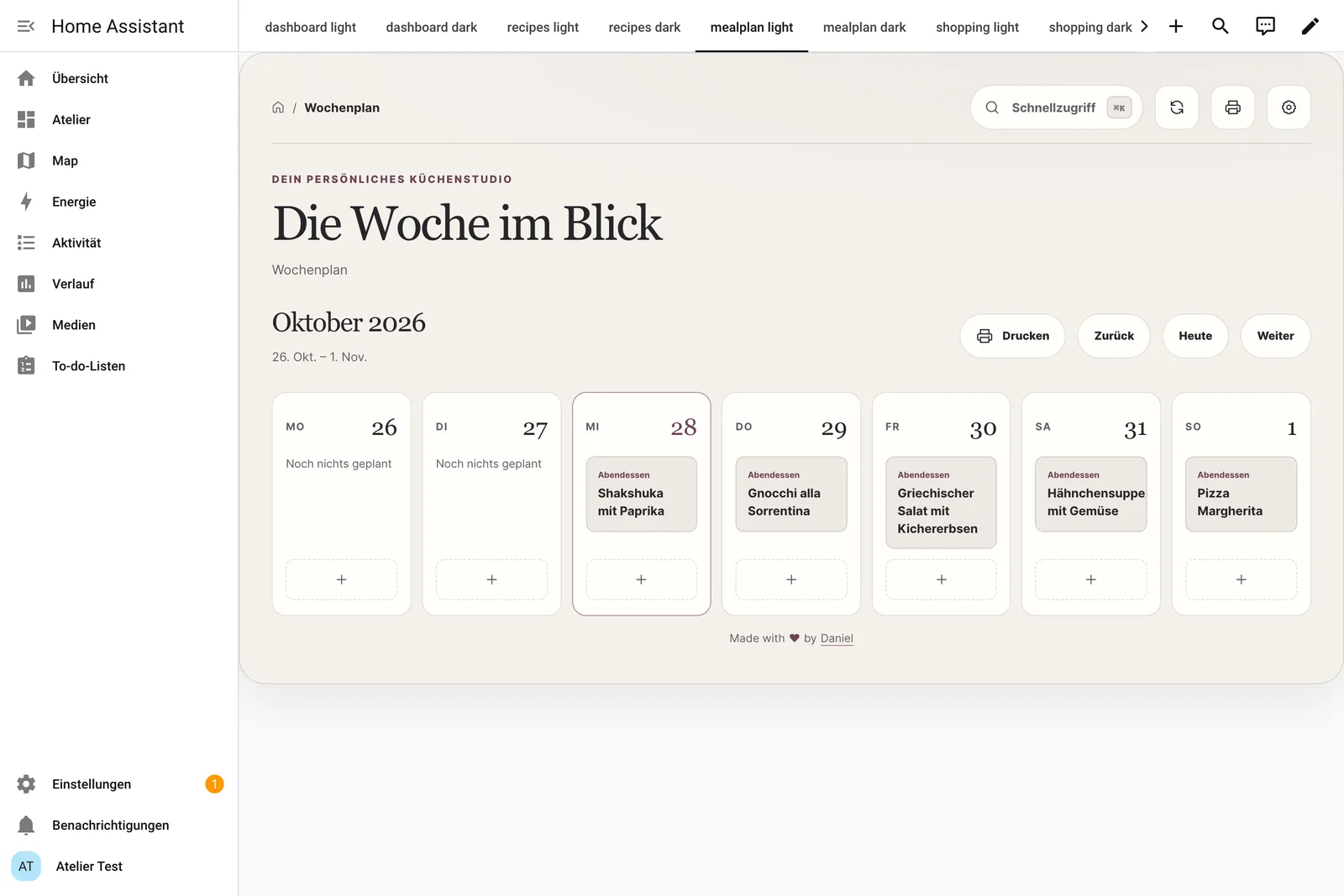Image resolution: width=1344 pixels, height=896 pixels.
Task: Open the Map sidebar icon
Action: tap(26, 160)
